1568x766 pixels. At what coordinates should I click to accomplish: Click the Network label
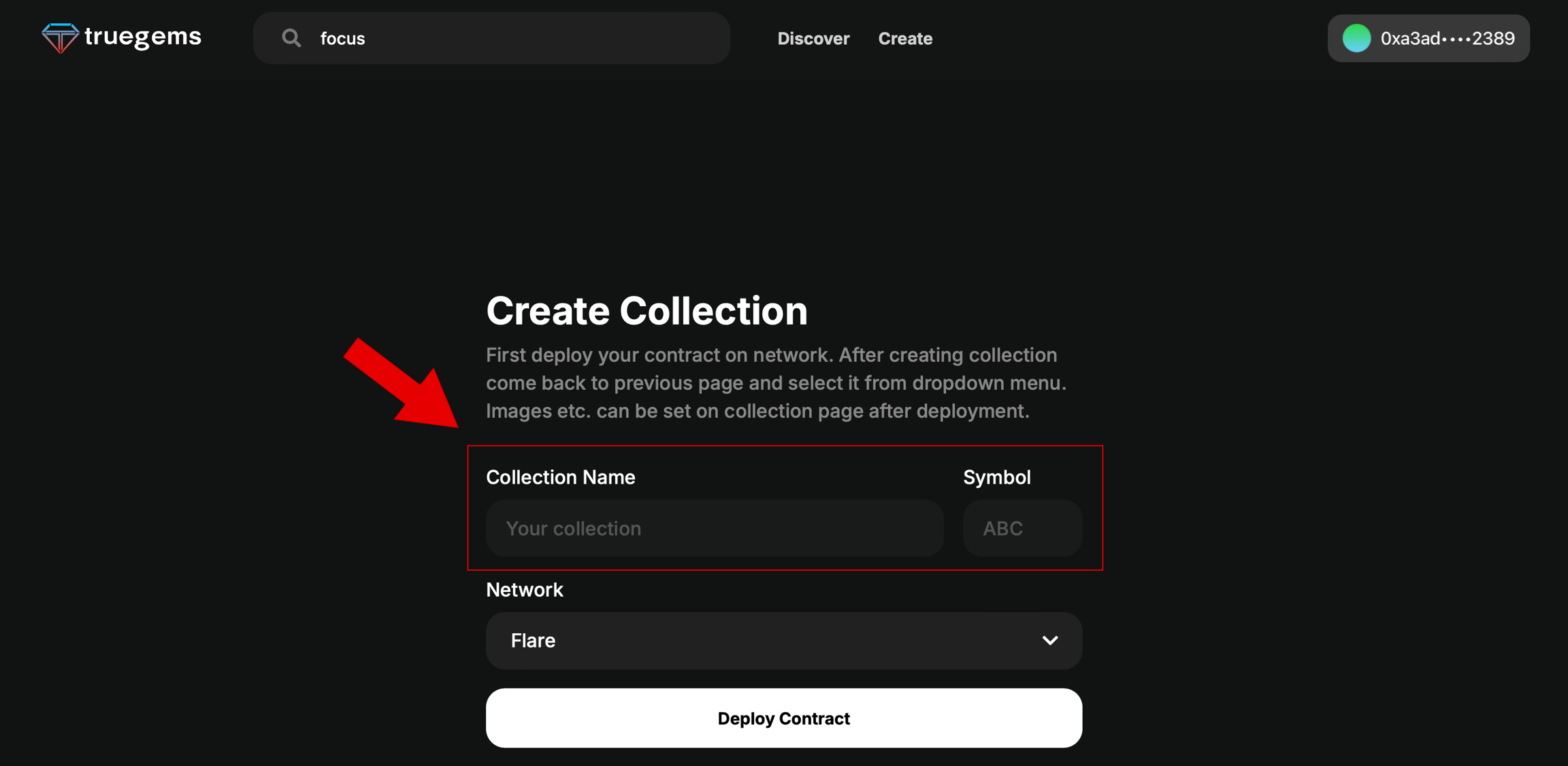(x=524, y=590)
